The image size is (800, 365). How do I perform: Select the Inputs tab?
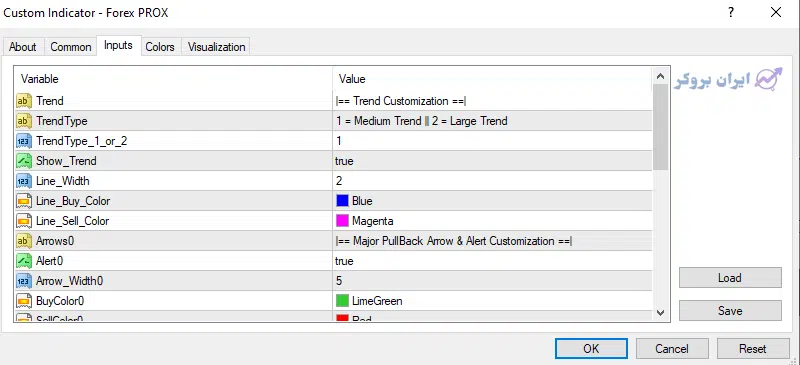pos(118,45)
